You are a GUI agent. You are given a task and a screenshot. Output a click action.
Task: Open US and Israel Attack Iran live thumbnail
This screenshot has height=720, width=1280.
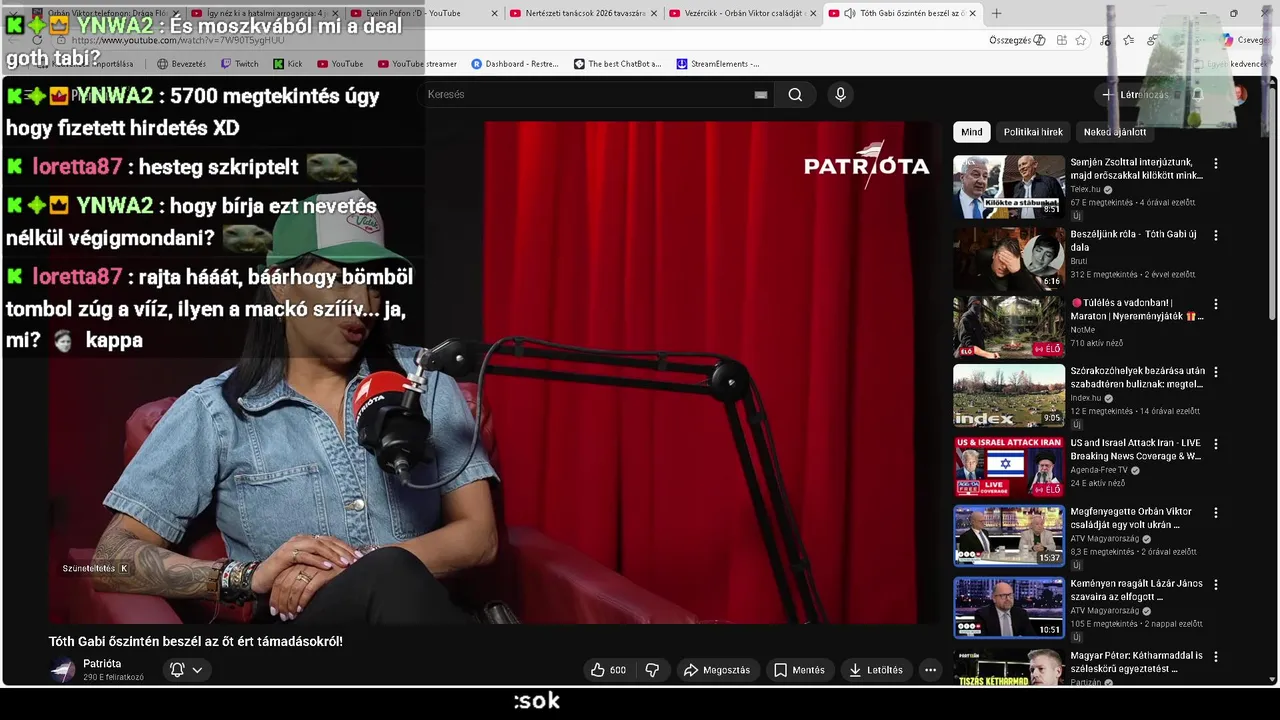(1008, 467)
